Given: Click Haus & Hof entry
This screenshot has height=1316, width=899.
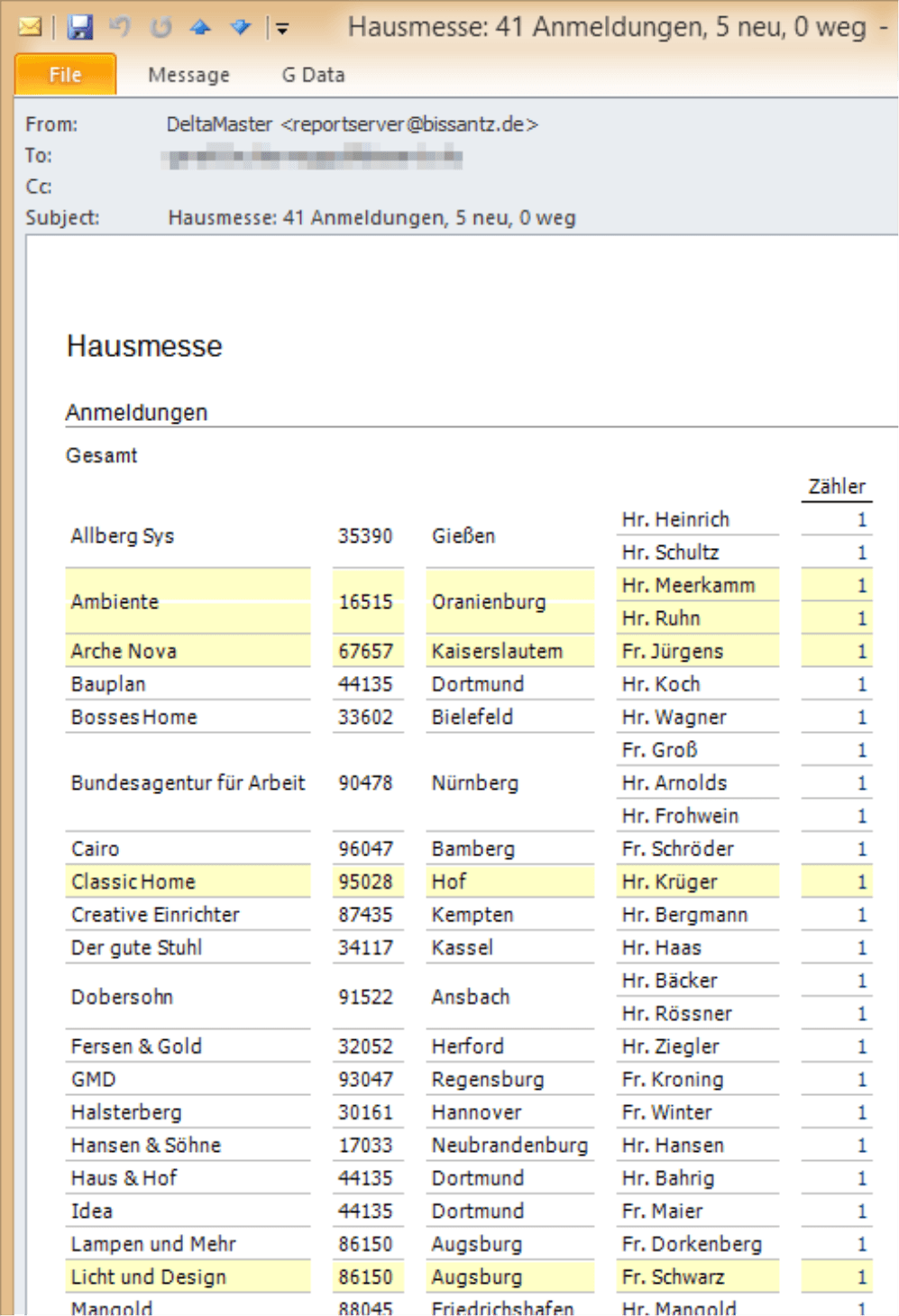Looking at the screenshot, I should [124, 1178].
